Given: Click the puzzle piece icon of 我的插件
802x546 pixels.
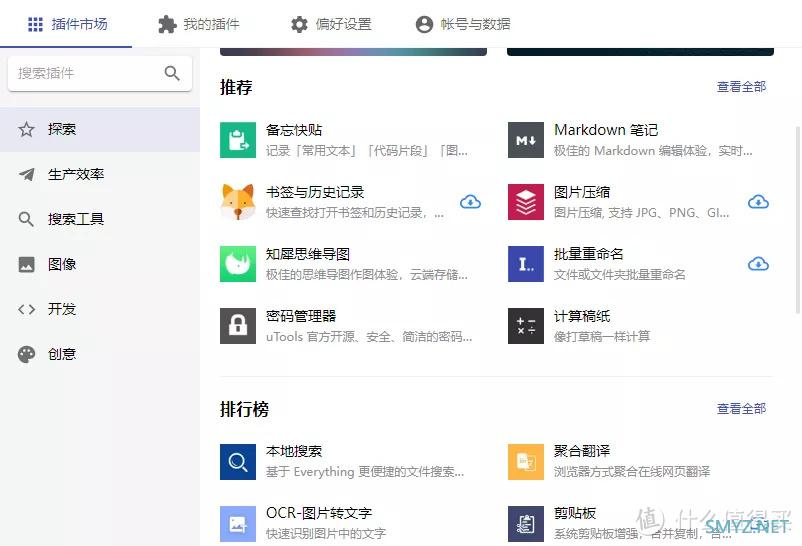Looking at the screenshot, I should coord(167,24).
